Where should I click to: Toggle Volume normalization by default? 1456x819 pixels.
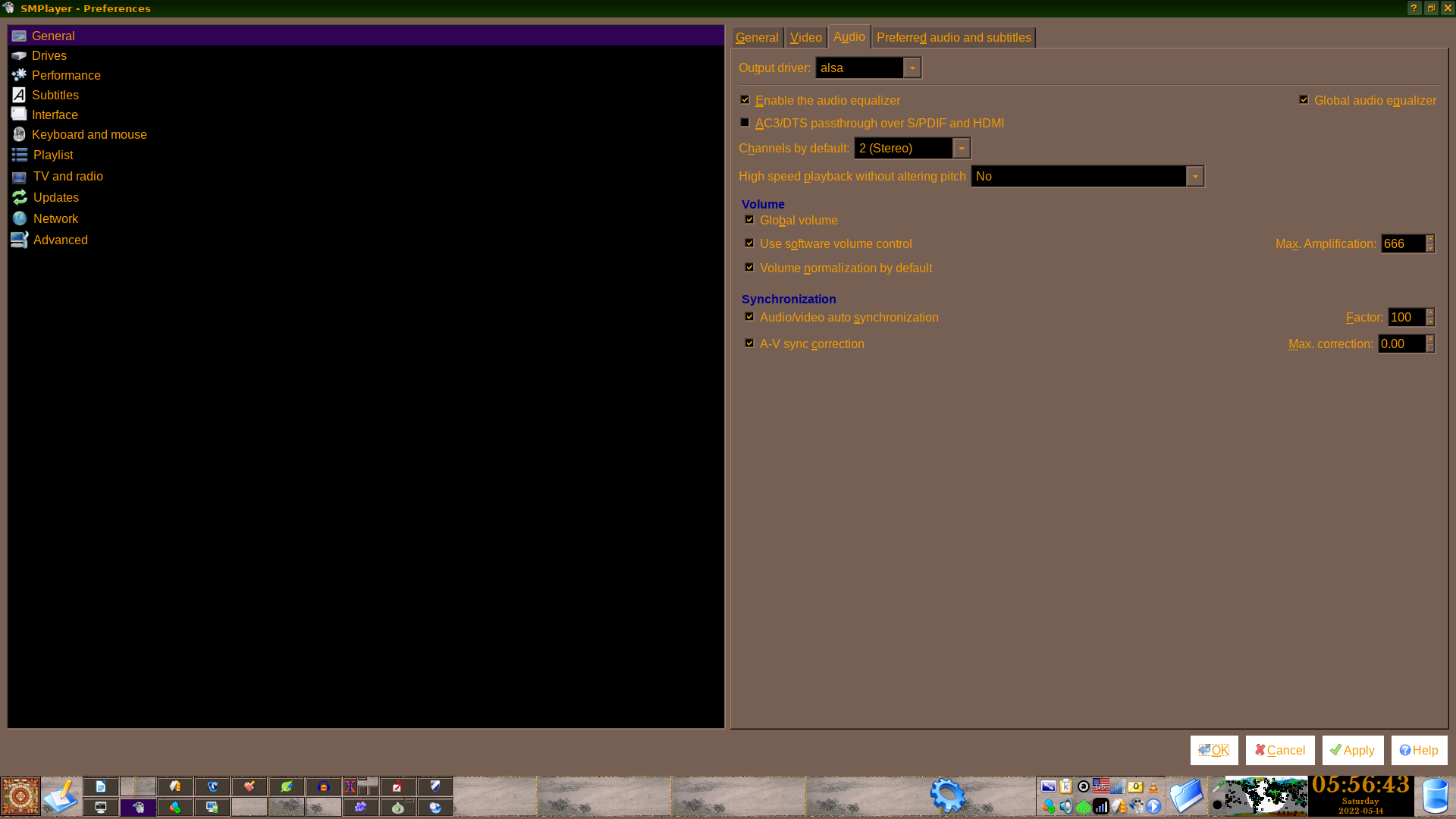pyautogui.click(x=749, y=267)
